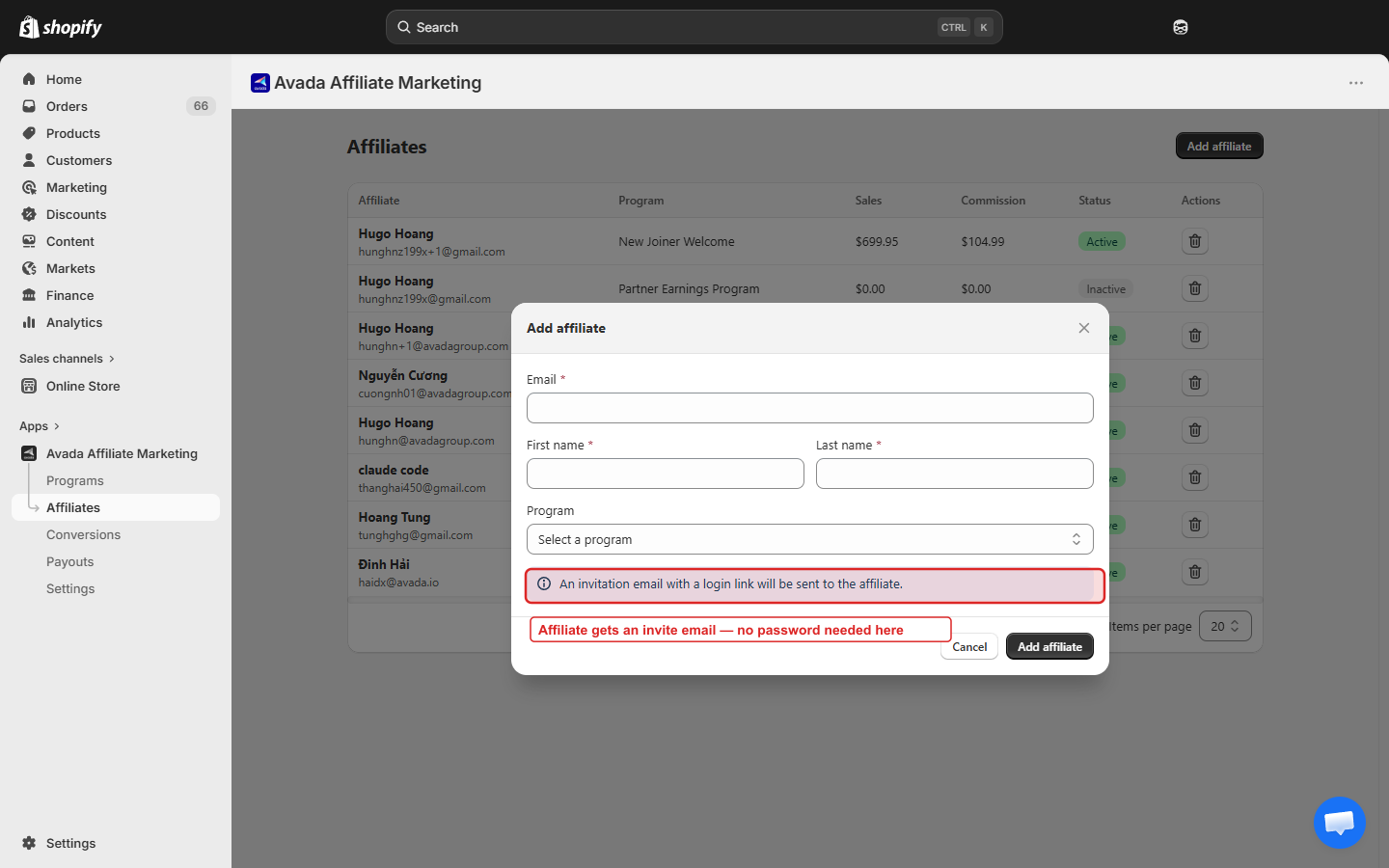
Task: Click the haidx@avada.io email
Action: (398, 583)
